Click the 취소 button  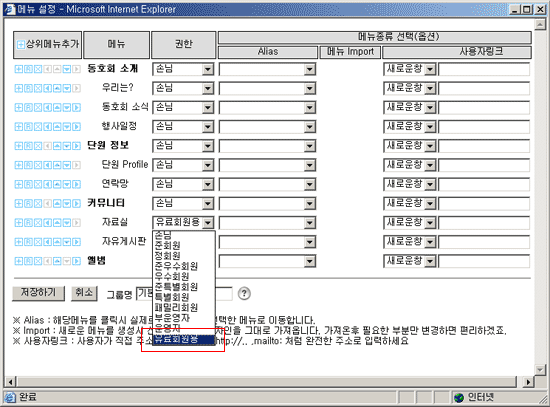coord(84,293)
